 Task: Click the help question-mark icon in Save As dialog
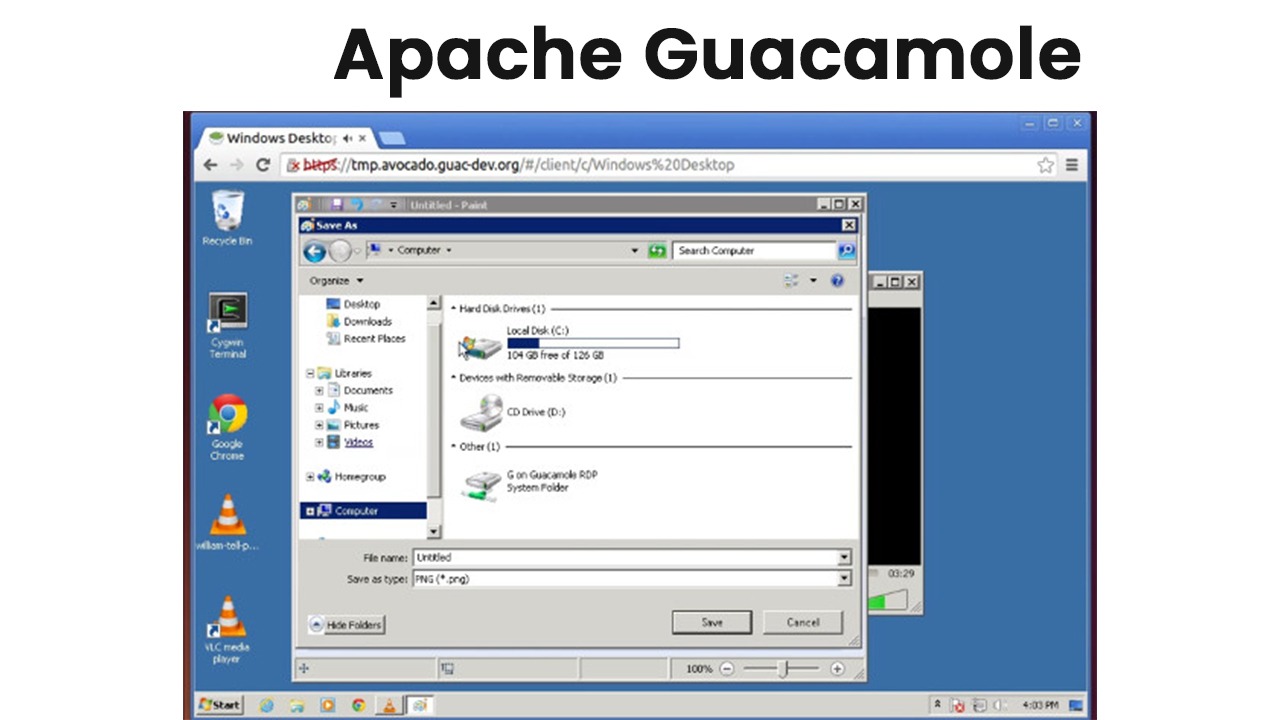[x=838, y=281]
